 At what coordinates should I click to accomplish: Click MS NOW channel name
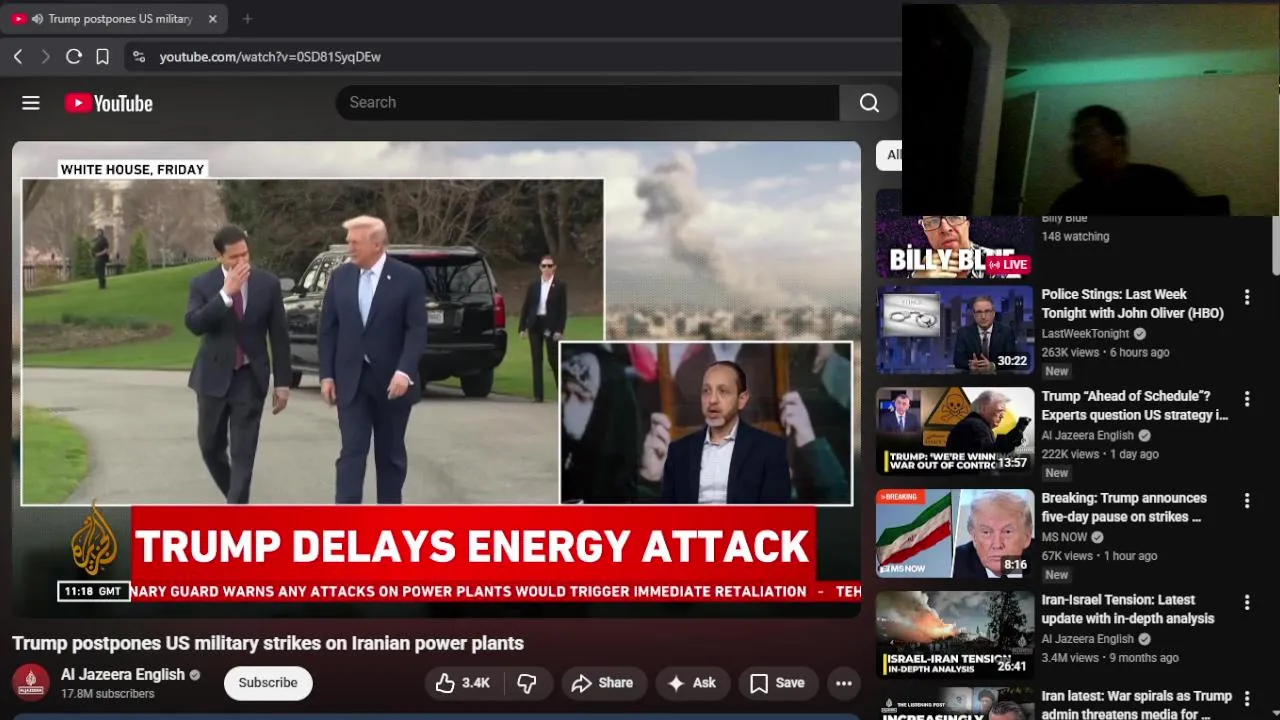click(1064, 537)
